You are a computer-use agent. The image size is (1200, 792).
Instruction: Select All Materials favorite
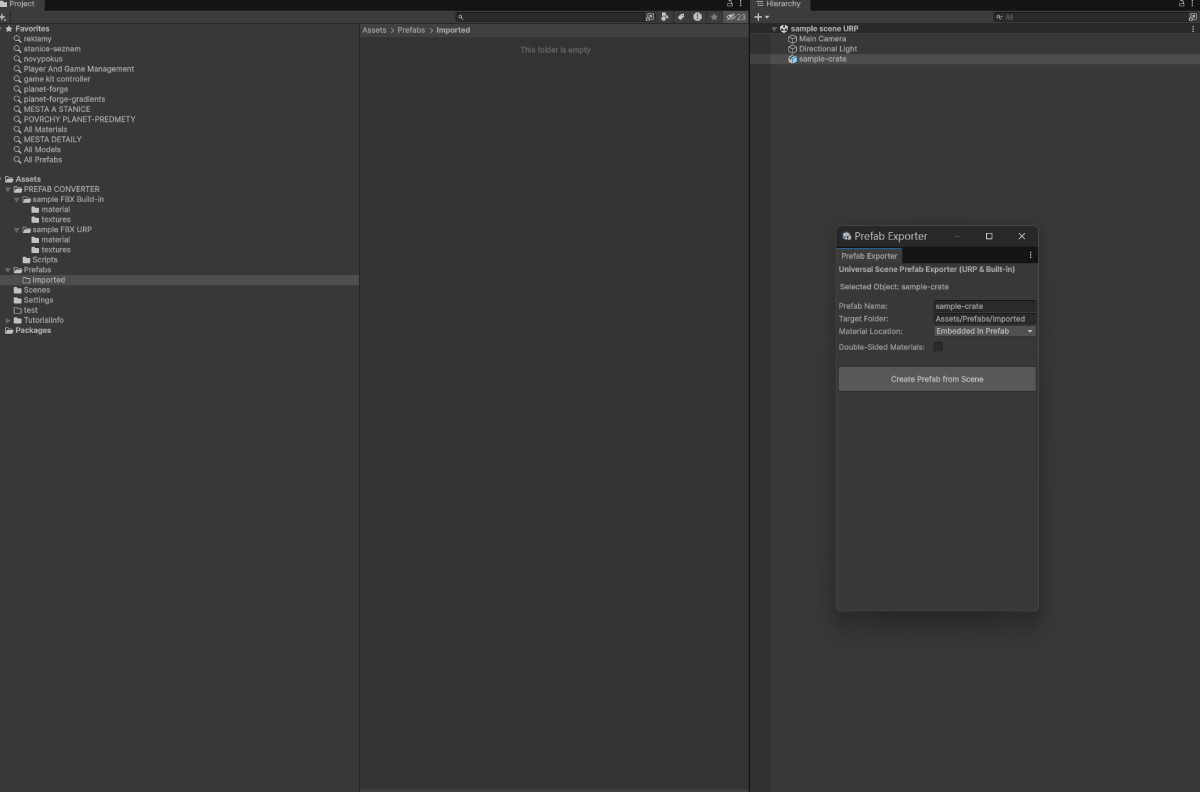click(x=45, y=129)
